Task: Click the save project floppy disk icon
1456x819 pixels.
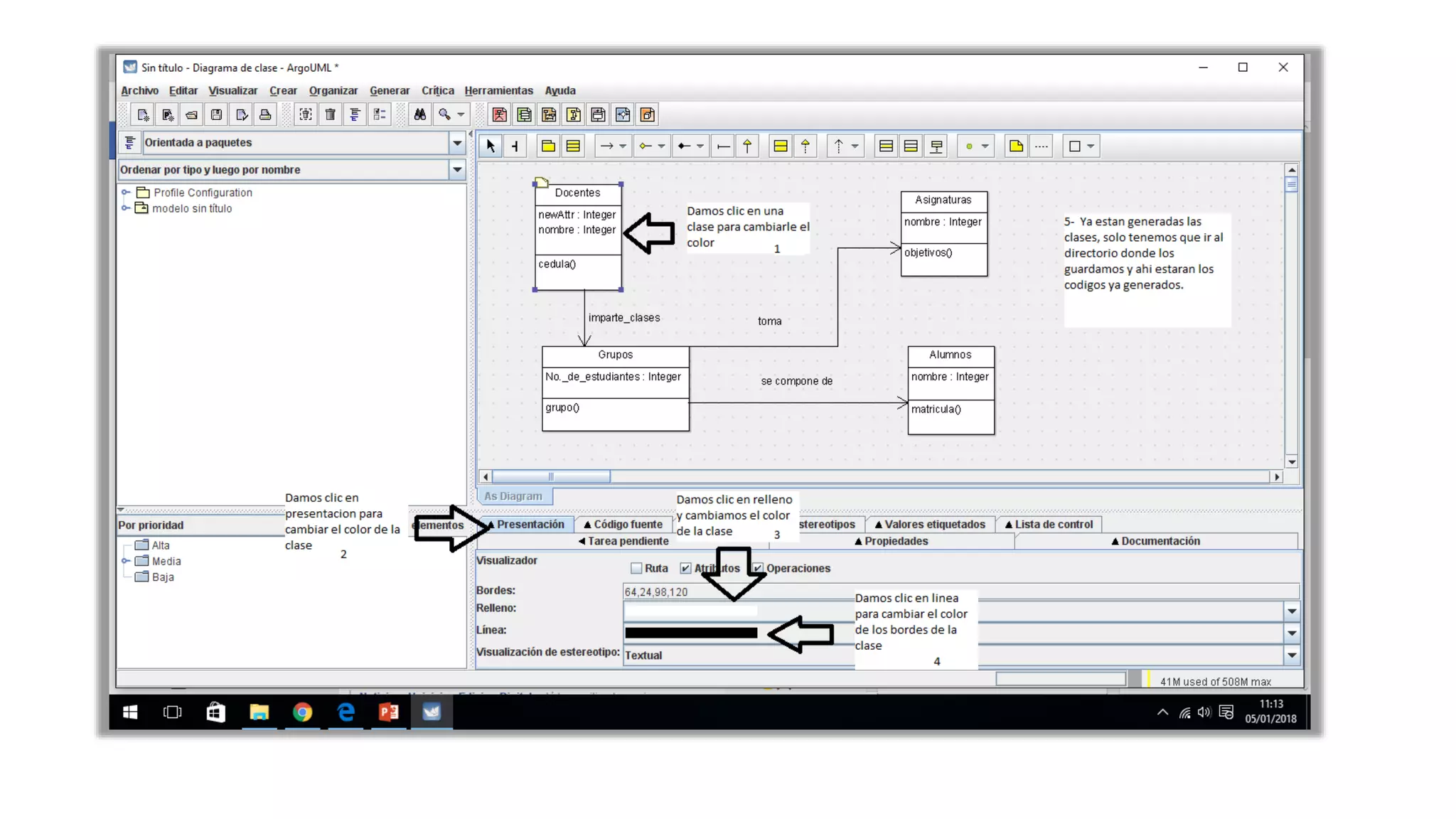Action: coord(217,114)
